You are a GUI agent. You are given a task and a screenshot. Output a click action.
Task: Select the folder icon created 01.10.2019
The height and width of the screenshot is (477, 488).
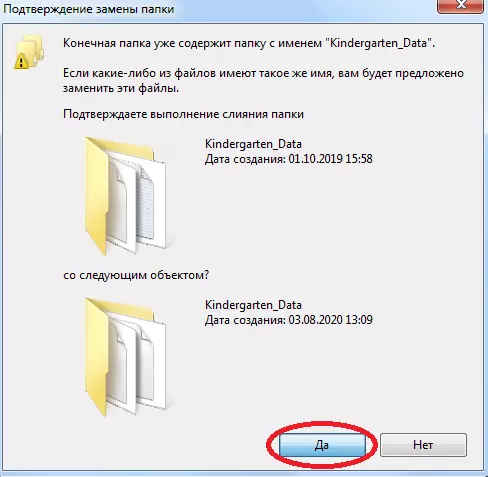(x=125, y=196)
